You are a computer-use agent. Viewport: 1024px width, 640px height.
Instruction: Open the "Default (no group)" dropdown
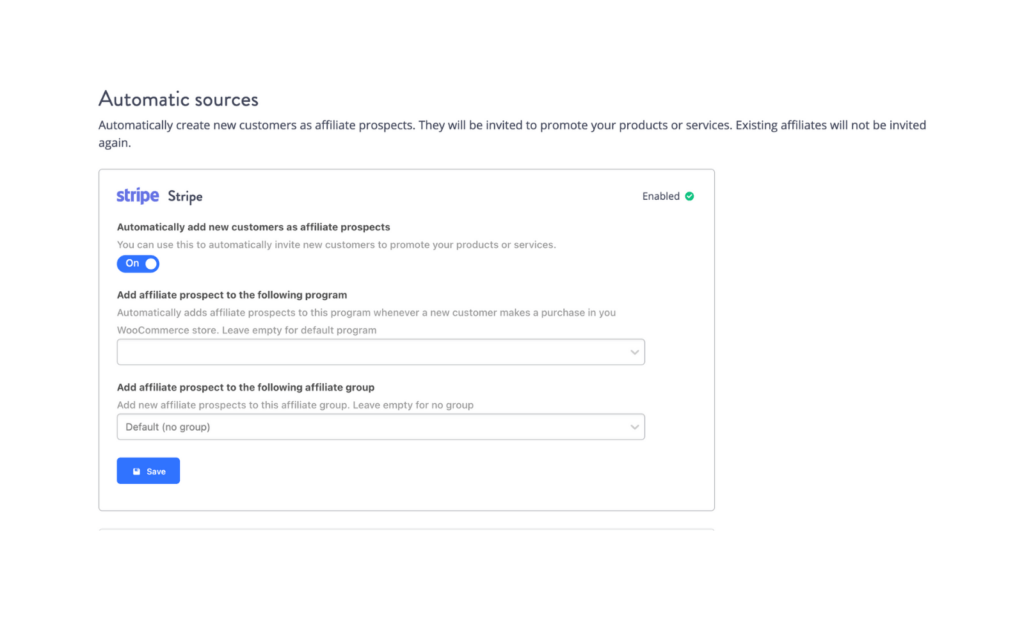pos(380,426)
